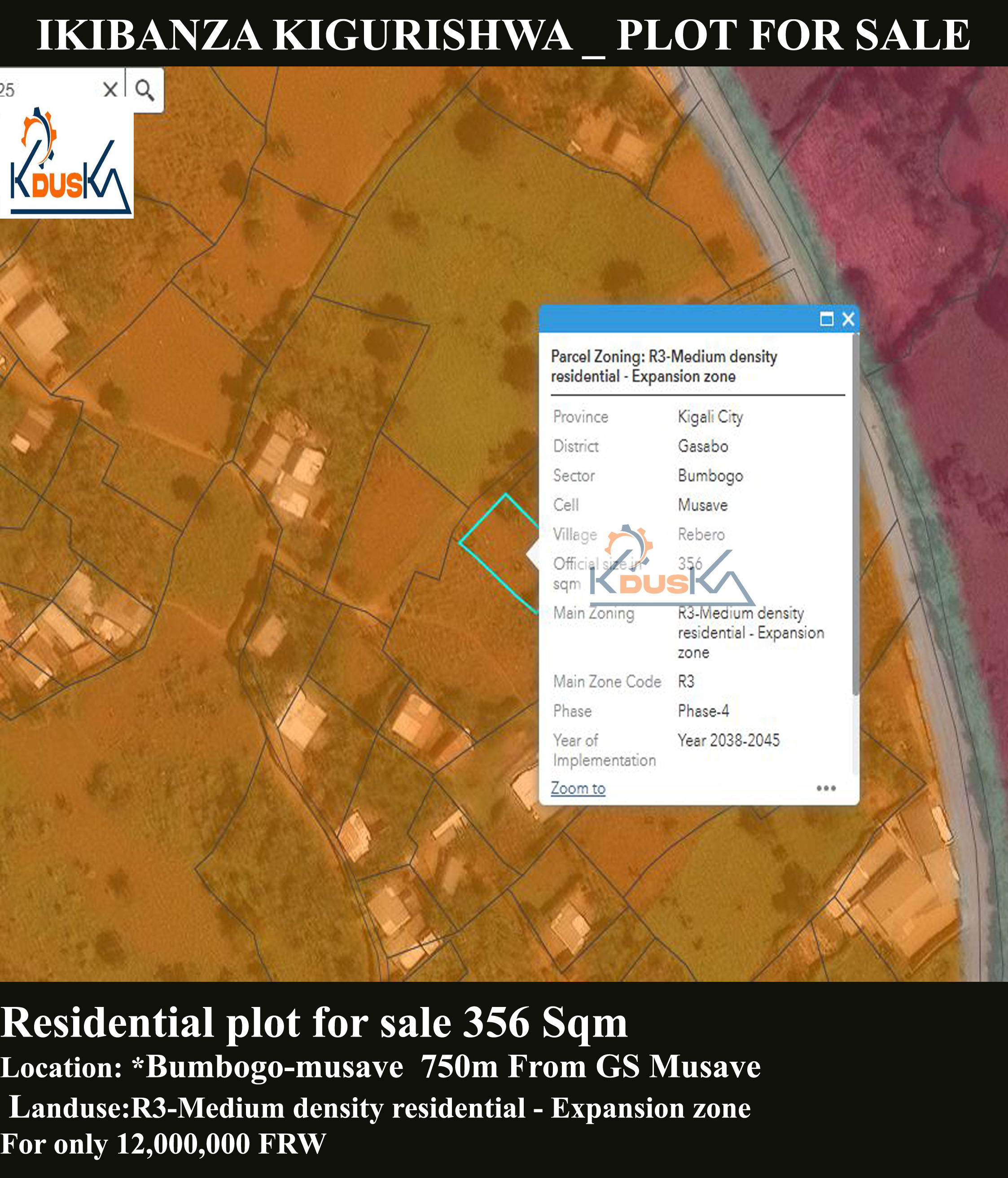
Task: Click the Rebero village value
Action: click(x=701, y=534)
